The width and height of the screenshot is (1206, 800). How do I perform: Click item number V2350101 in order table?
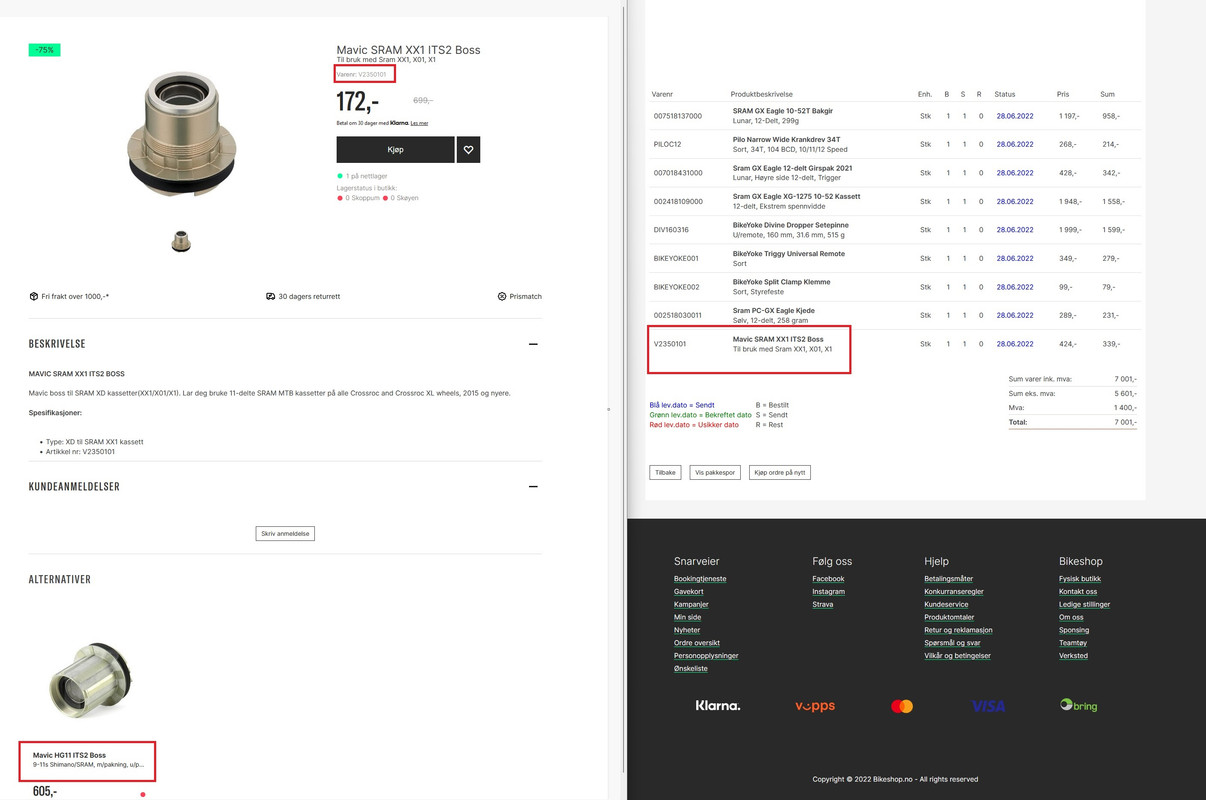pyautogui.click(x=670, y=344)
